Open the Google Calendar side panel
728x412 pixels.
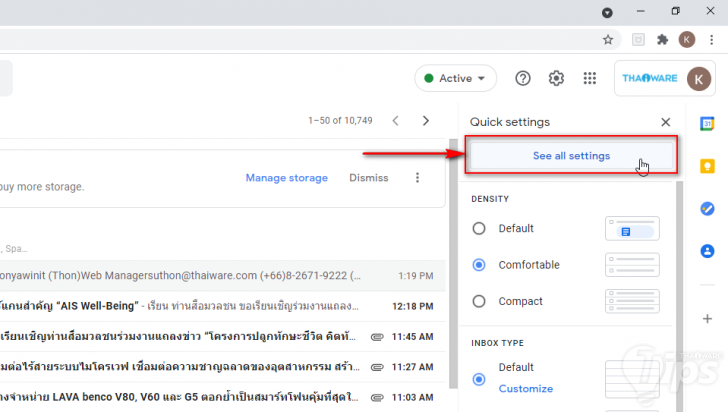point(707,124)
